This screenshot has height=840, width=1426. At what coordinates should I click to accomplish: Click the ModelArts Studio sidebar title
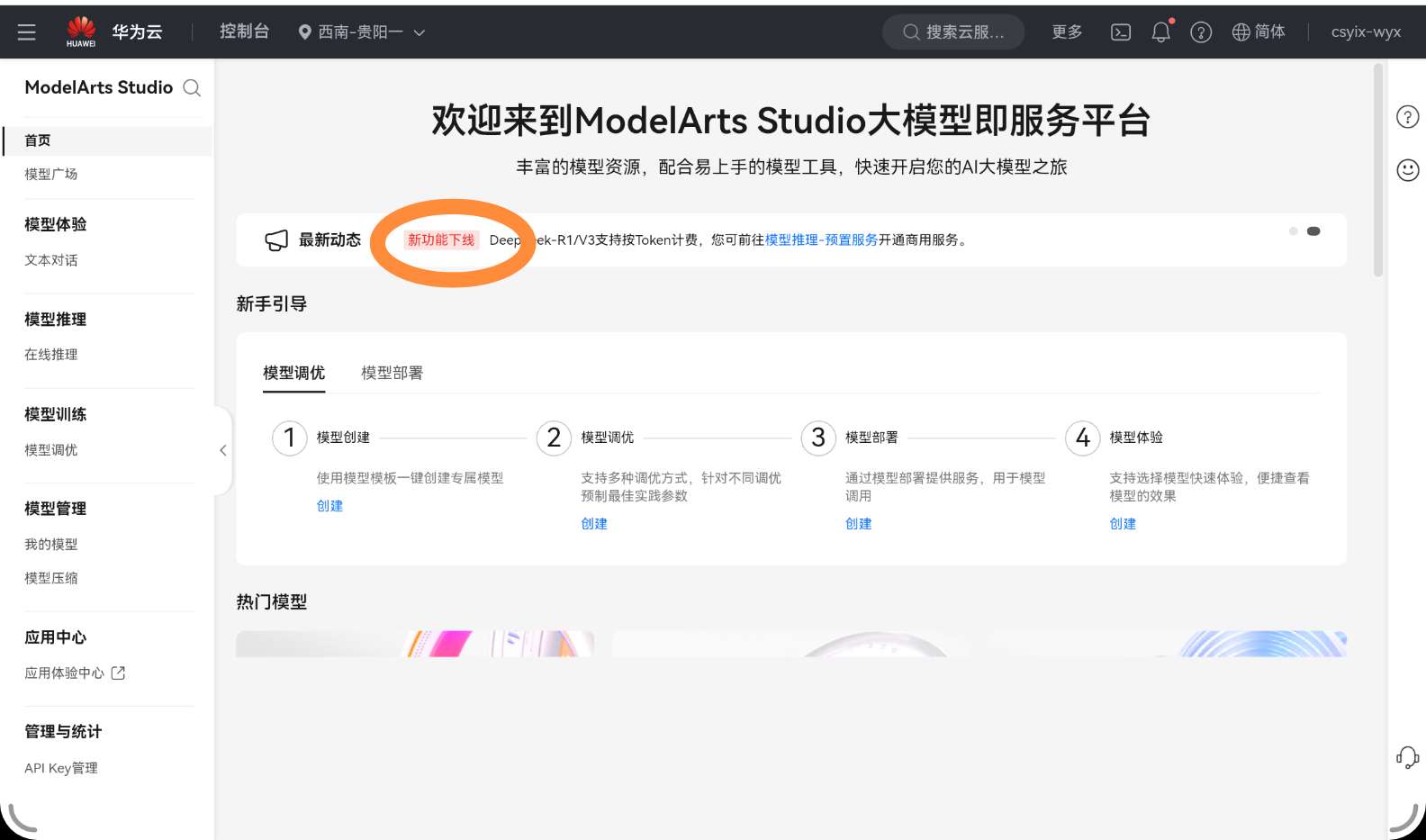pyautogui.click(x=99, y=87)
